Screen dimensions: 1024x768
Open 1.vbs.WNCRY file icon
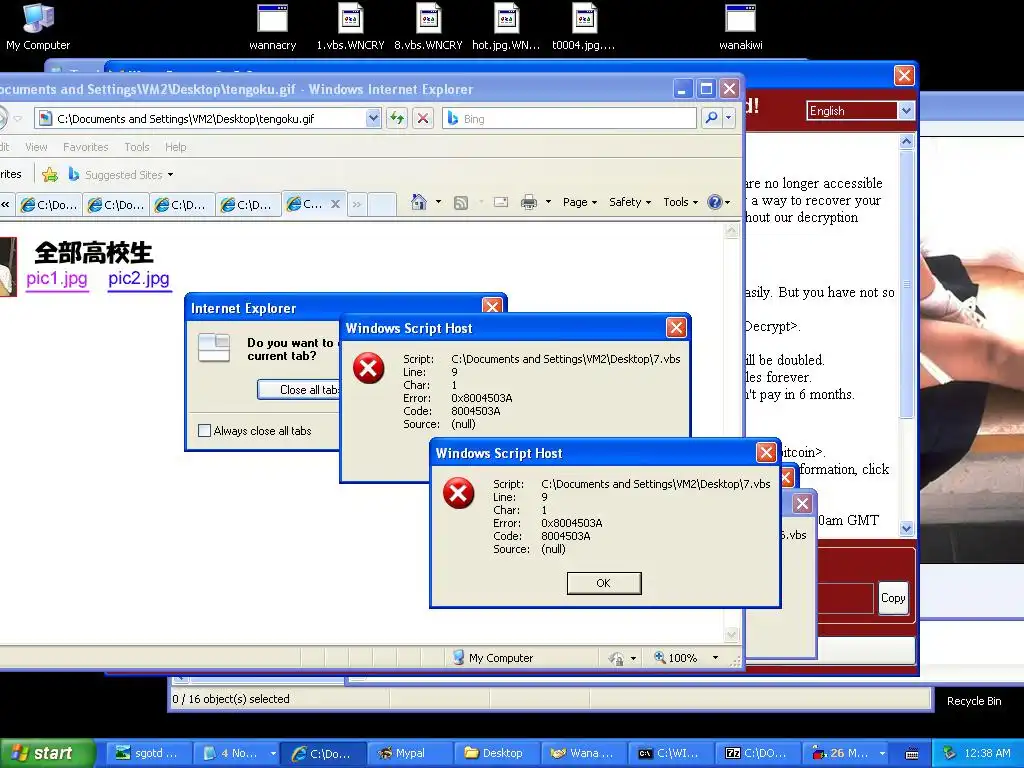[350, 27]
